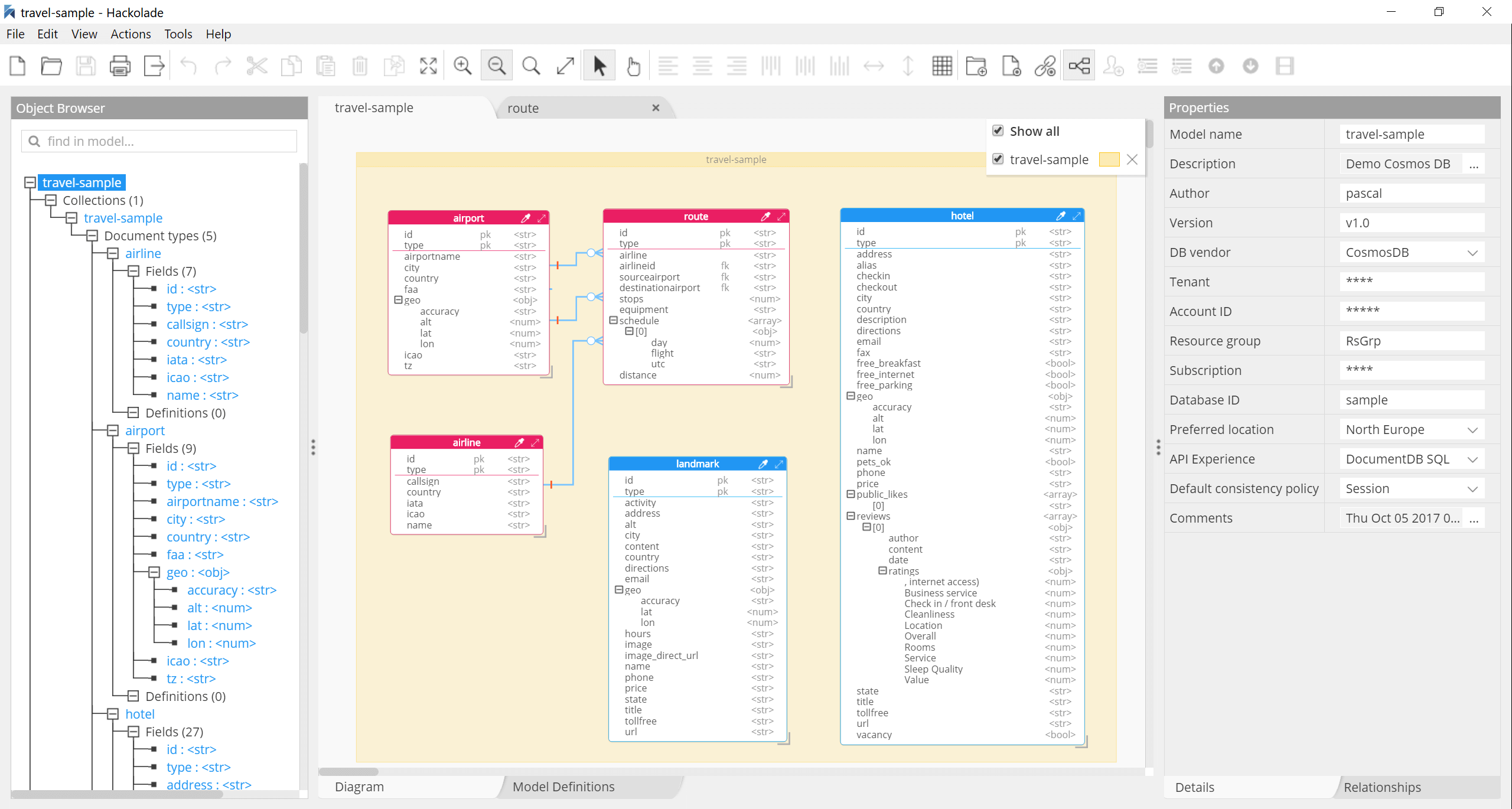Click the print icon in toolbar

coord(119,65)
